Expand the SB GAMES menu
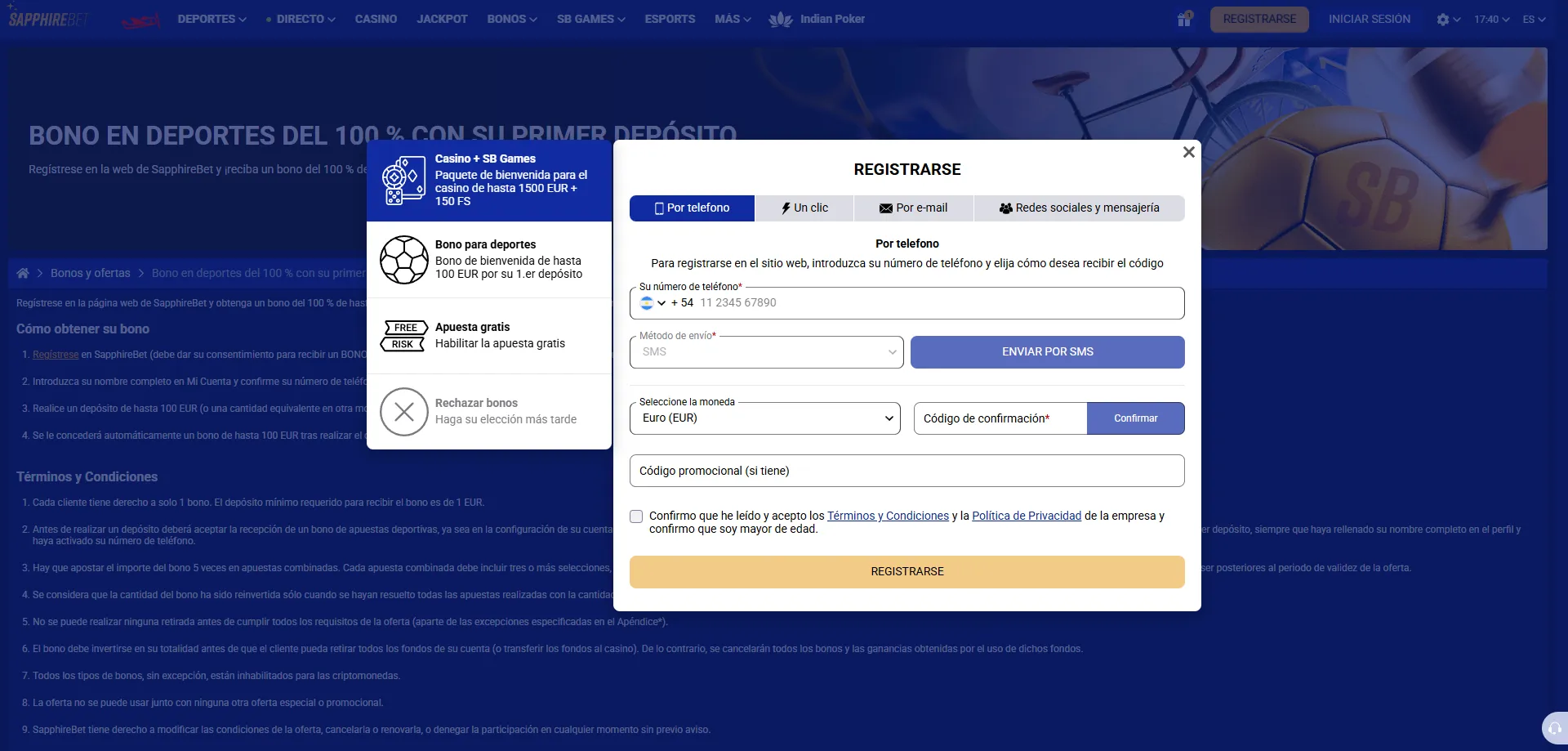Image resolution: width=1568 pixels, height=751 pixels. 590,19
